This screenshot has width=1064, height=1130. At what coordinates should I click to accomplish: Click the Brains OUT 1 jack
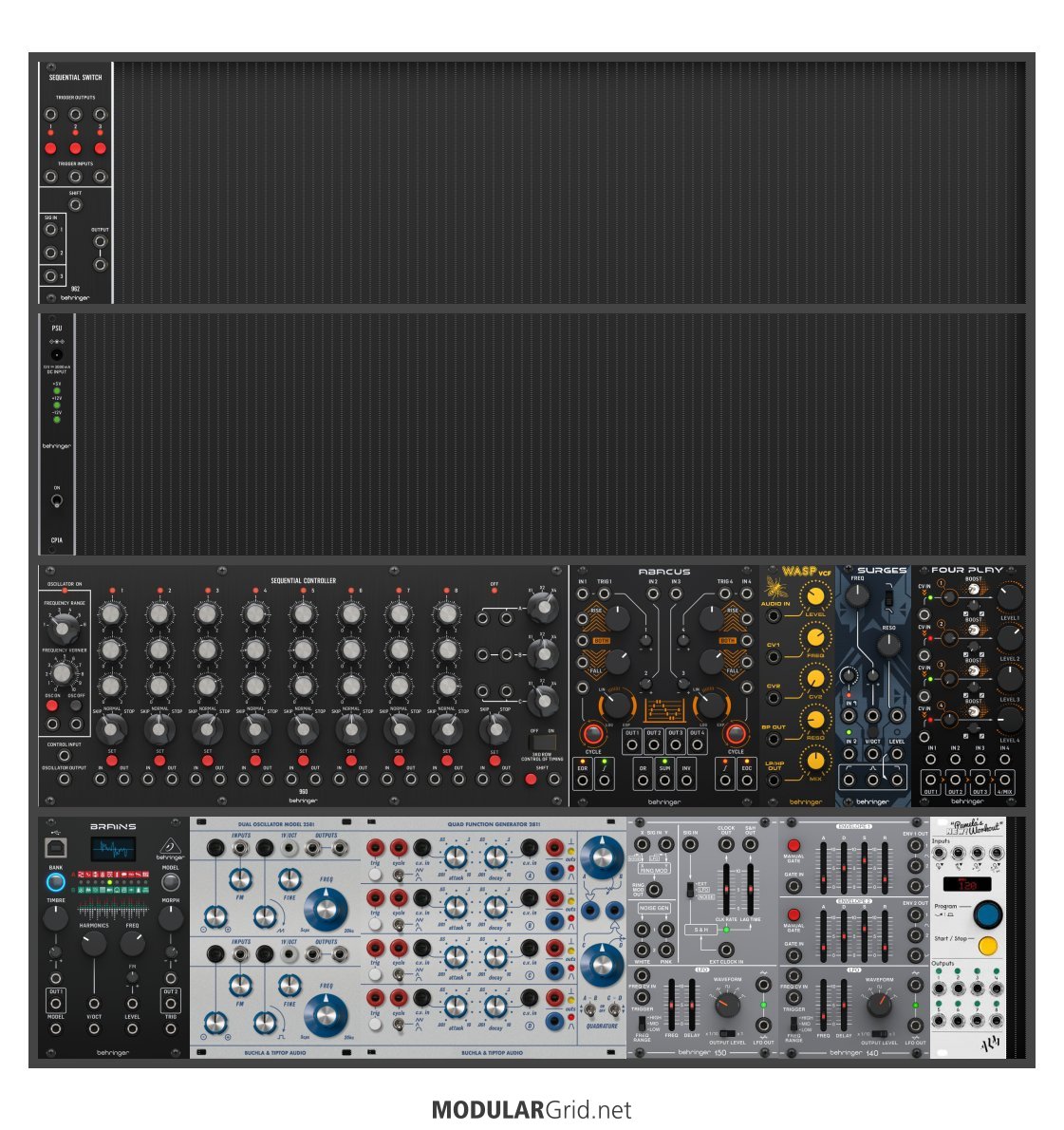(x=55, y=1003)
